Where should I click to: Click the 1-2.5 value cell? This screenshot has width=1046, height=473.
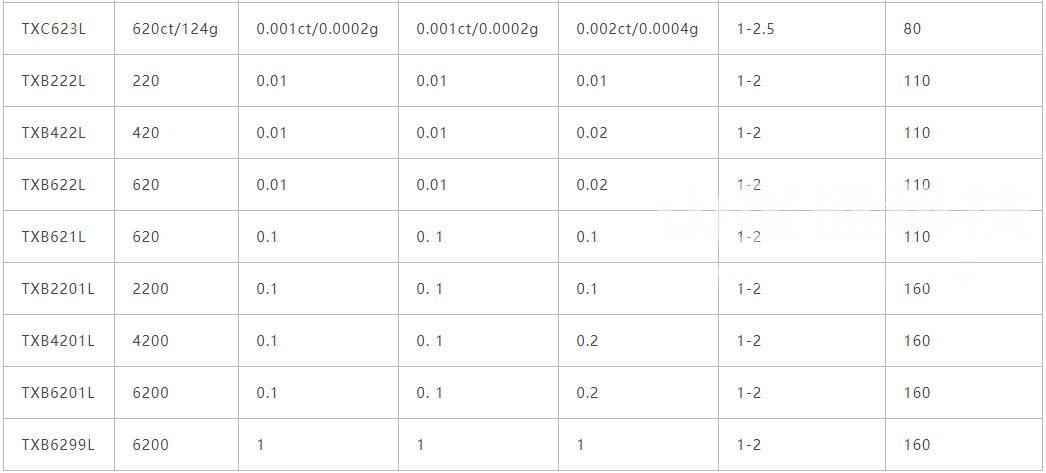point(755,29)
